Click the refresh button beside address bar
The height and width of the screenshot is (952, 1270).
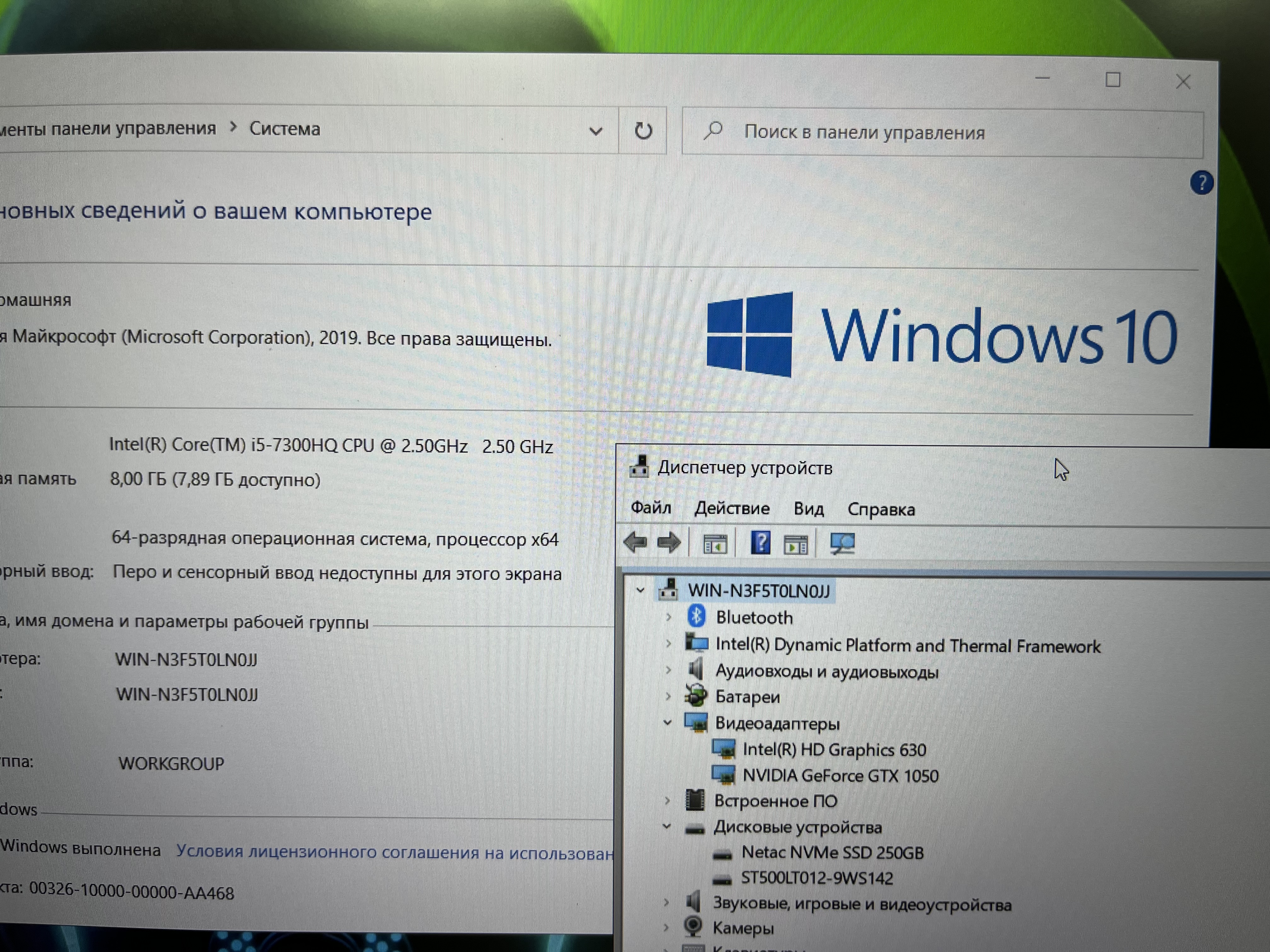point(643,131)
